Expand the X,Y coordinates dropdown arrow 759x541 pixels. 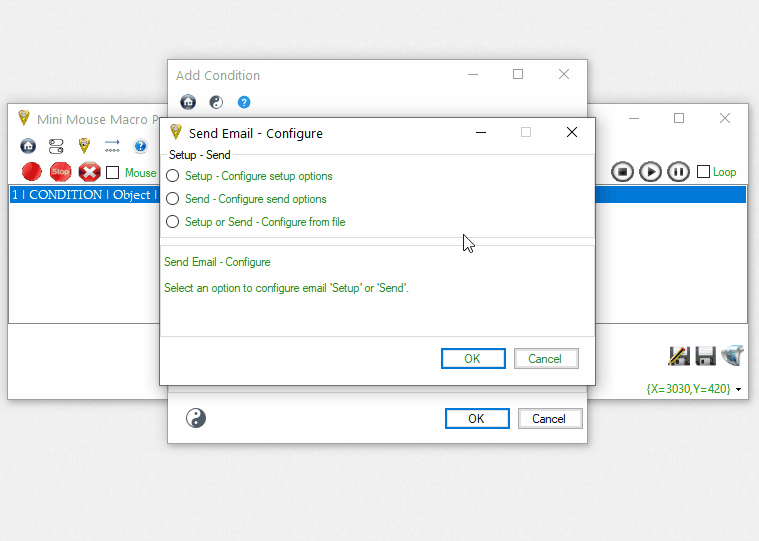[739, 389]
